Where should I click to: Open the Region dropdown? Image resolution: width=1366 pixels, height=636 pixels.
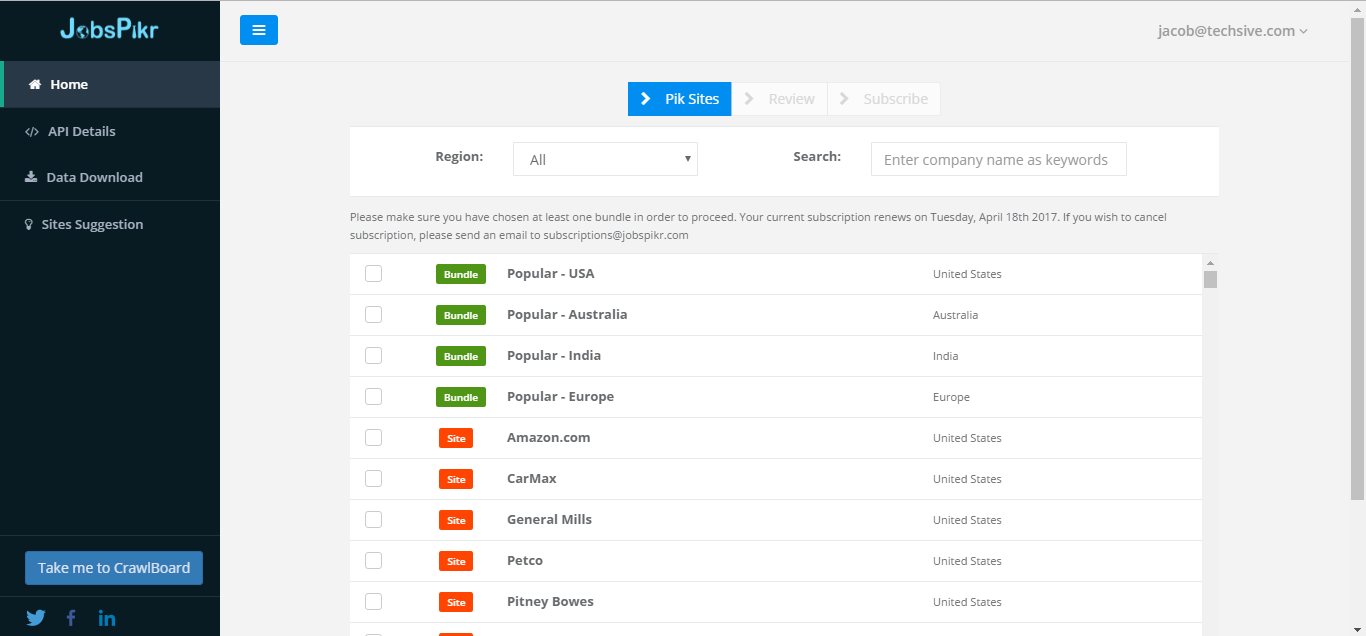pyautogui.click(x=605, y=160)
